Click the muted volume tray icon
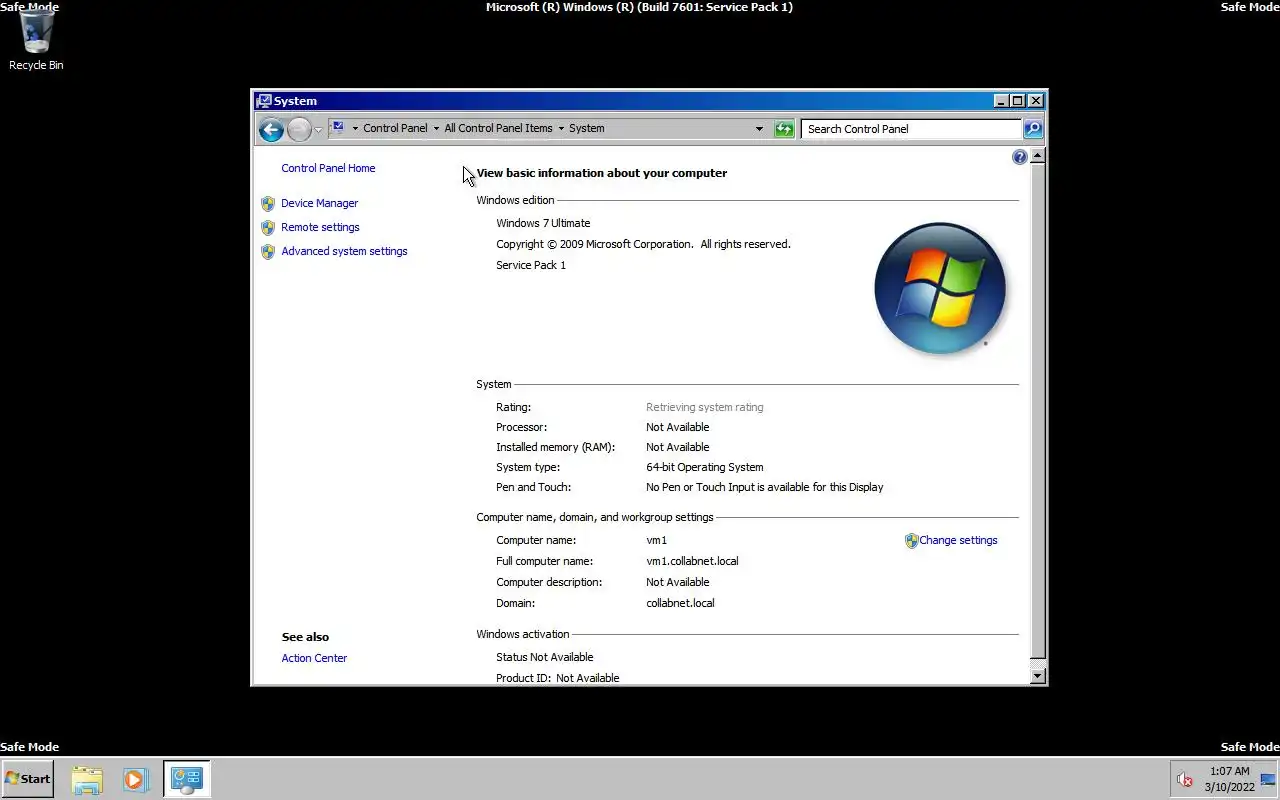Viewport: 1280px width, 800px height. pos(1185,779)
